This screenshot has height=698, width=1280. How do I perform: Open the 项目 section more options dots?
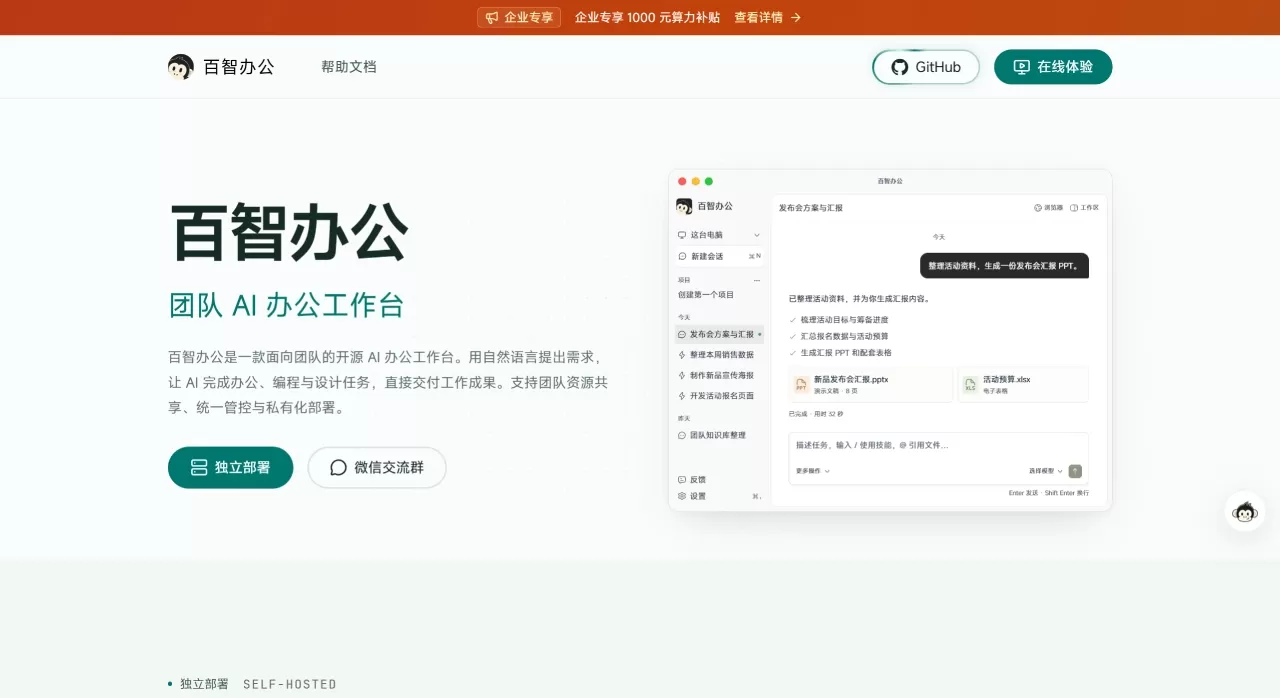coord(757,281)
